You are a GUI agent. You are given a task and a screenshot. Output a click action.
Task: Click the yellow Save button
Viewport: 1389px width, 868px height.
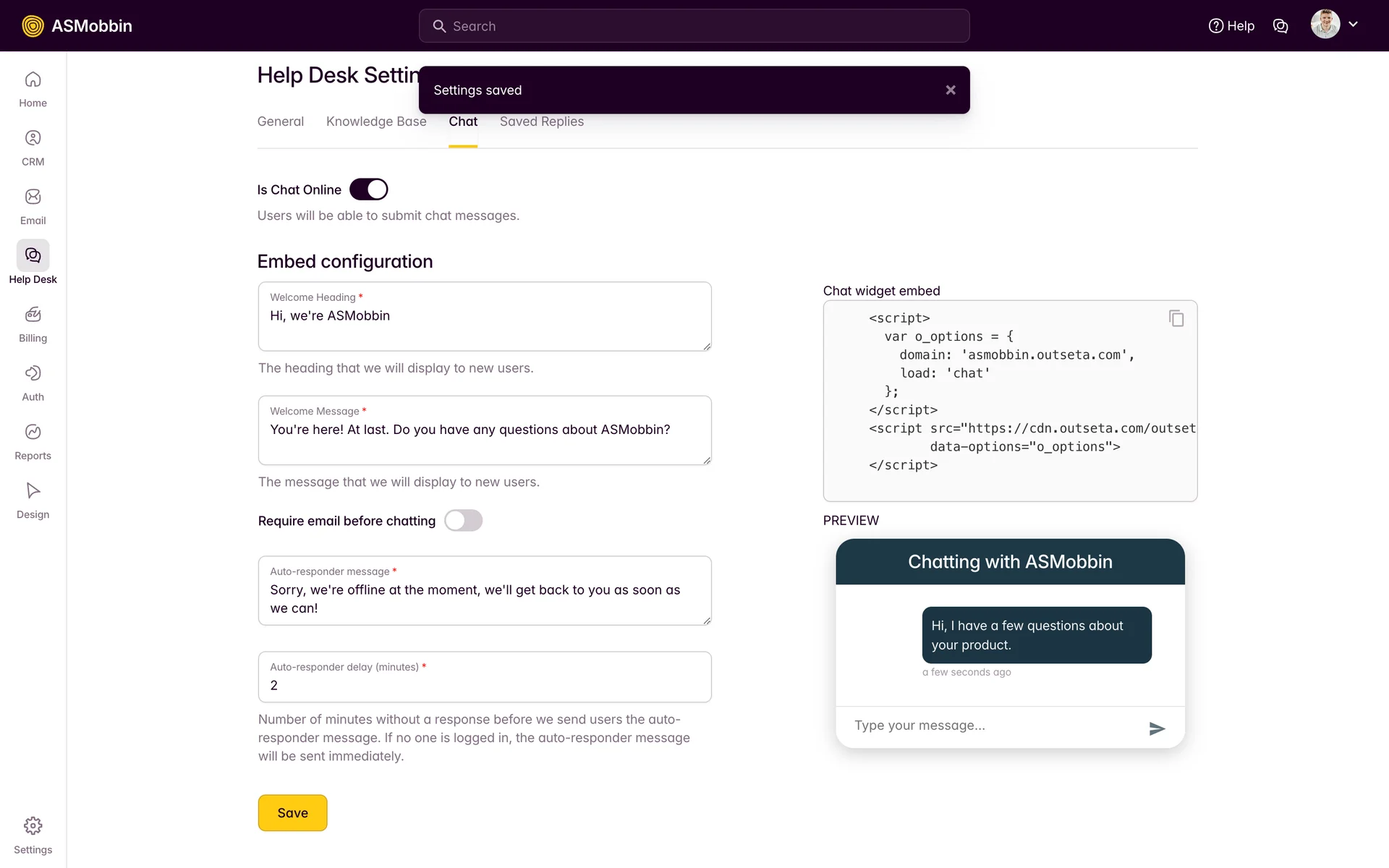[292, 813]
